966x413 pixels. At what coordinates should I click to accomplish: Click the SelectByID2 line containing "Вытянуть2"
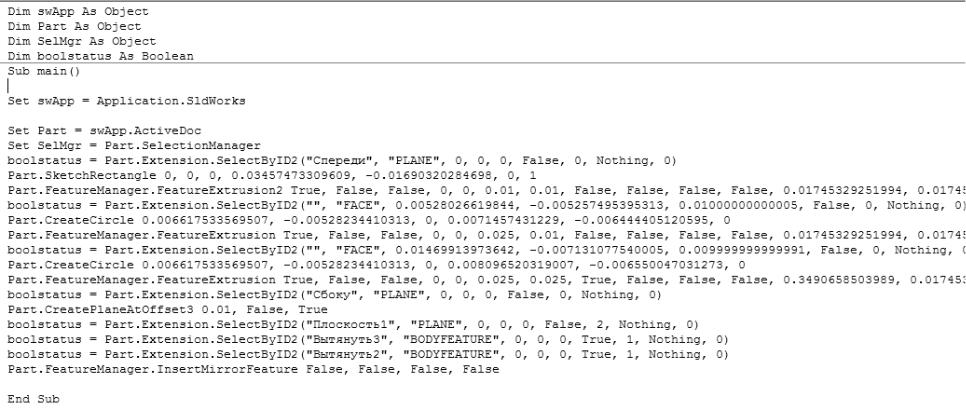368,354
